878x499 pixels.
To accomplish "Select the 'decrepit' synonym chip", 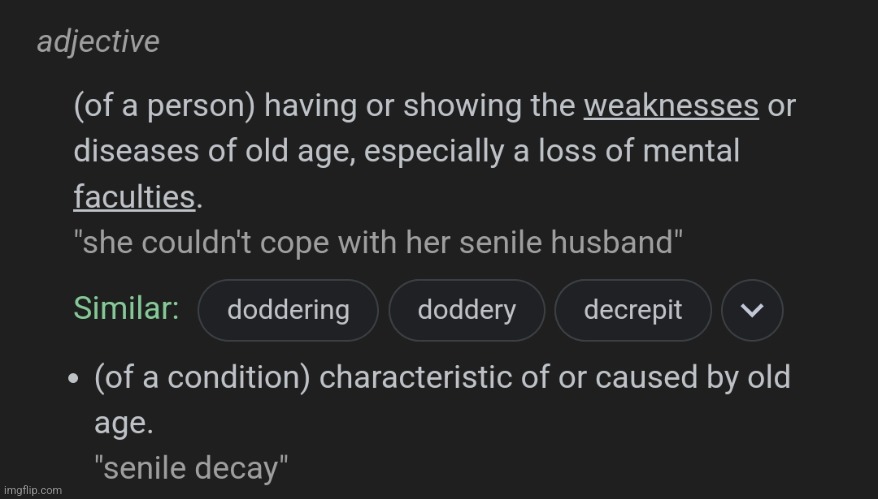I will coord(633,310).
